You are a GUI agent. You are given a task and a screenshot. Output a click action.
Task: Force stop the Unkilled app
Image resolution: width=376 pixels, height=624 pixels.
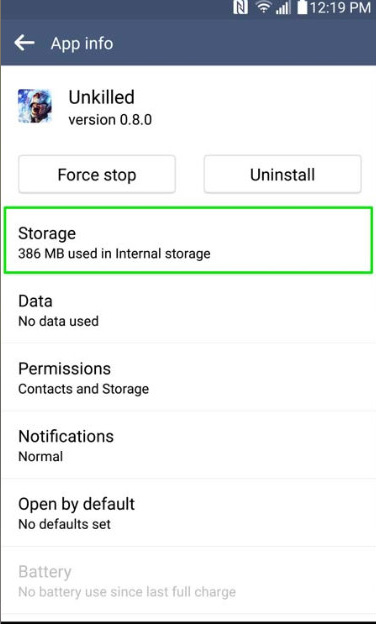click(97, 174)
